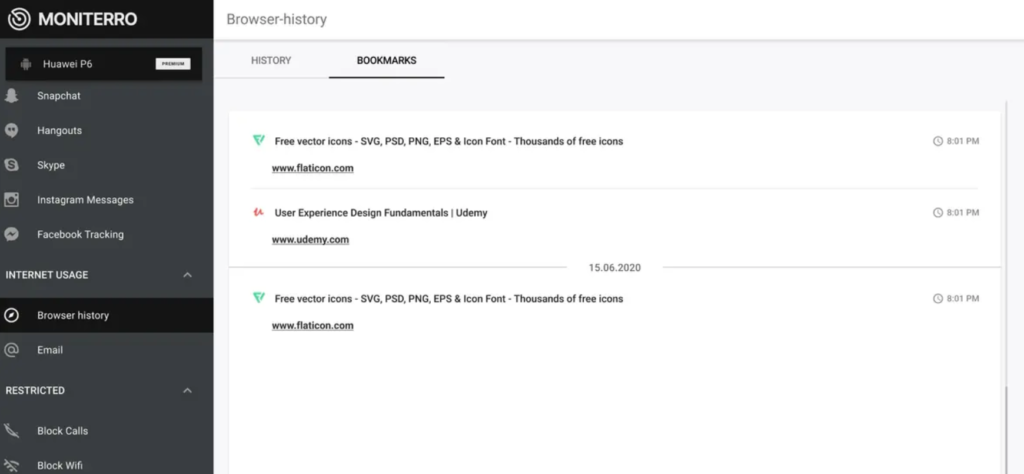Click the Block Wifi icon

(x=11, y=466)
